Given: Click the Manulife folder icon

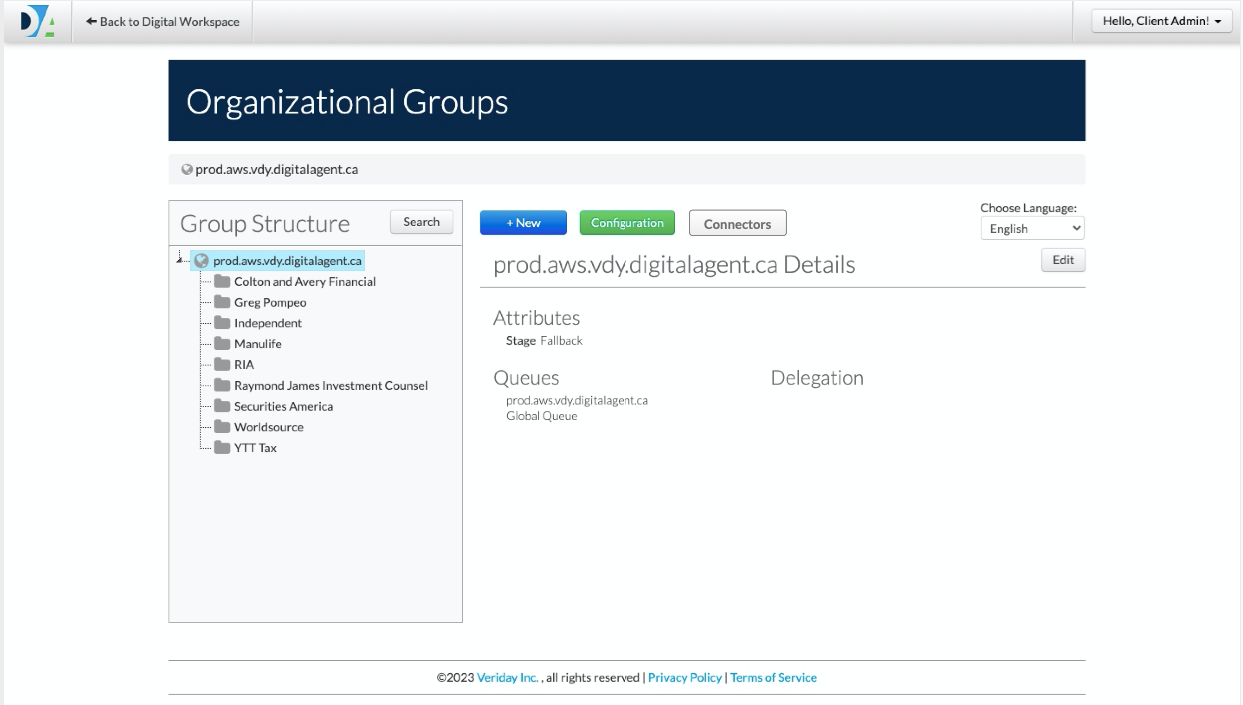Looking at the screenshot, I should coord(222,344).
